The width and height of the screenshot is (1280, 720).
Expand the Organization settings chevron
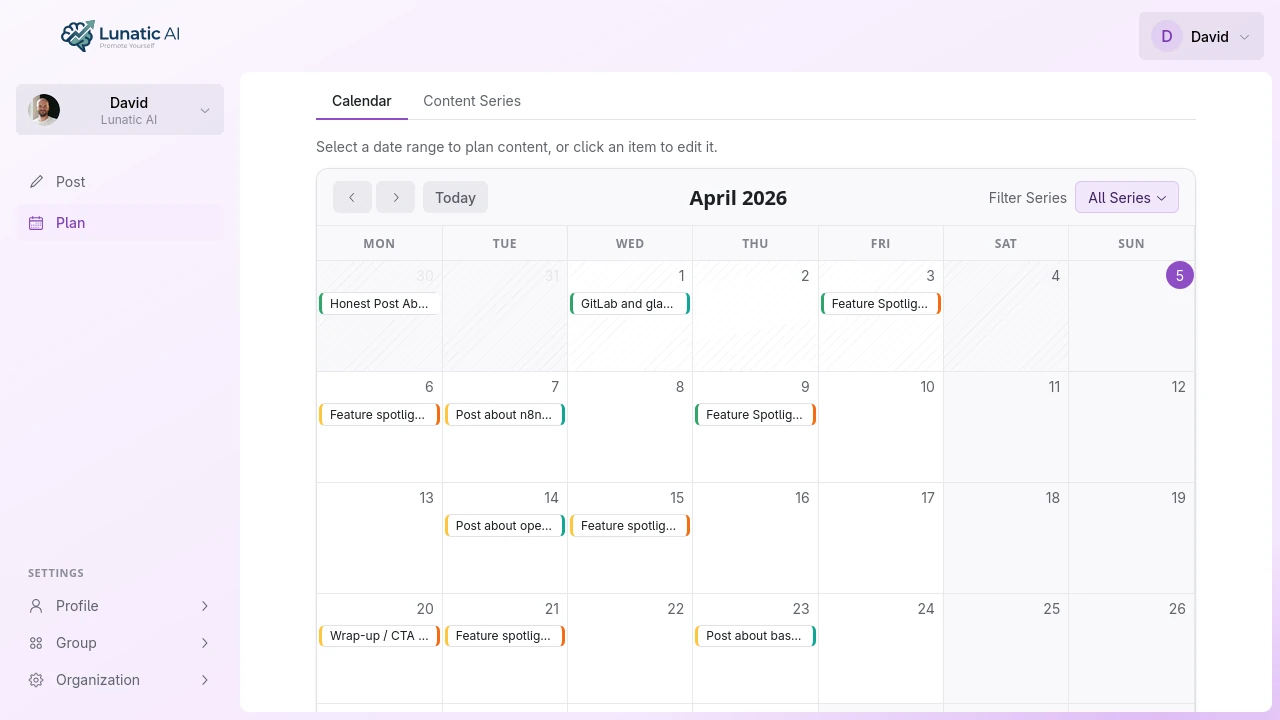[x=205, y=680]
